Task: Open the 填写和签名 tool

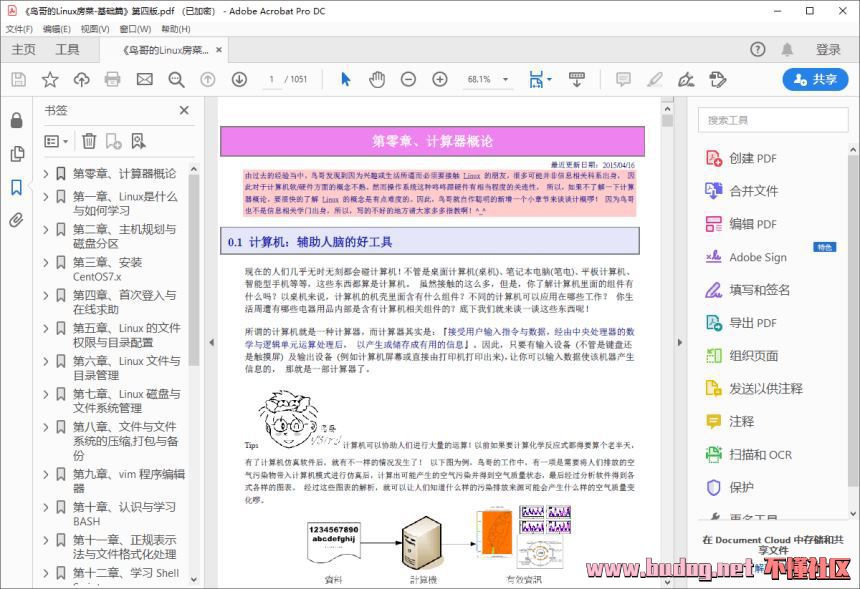Action: [x=747, y=290]
